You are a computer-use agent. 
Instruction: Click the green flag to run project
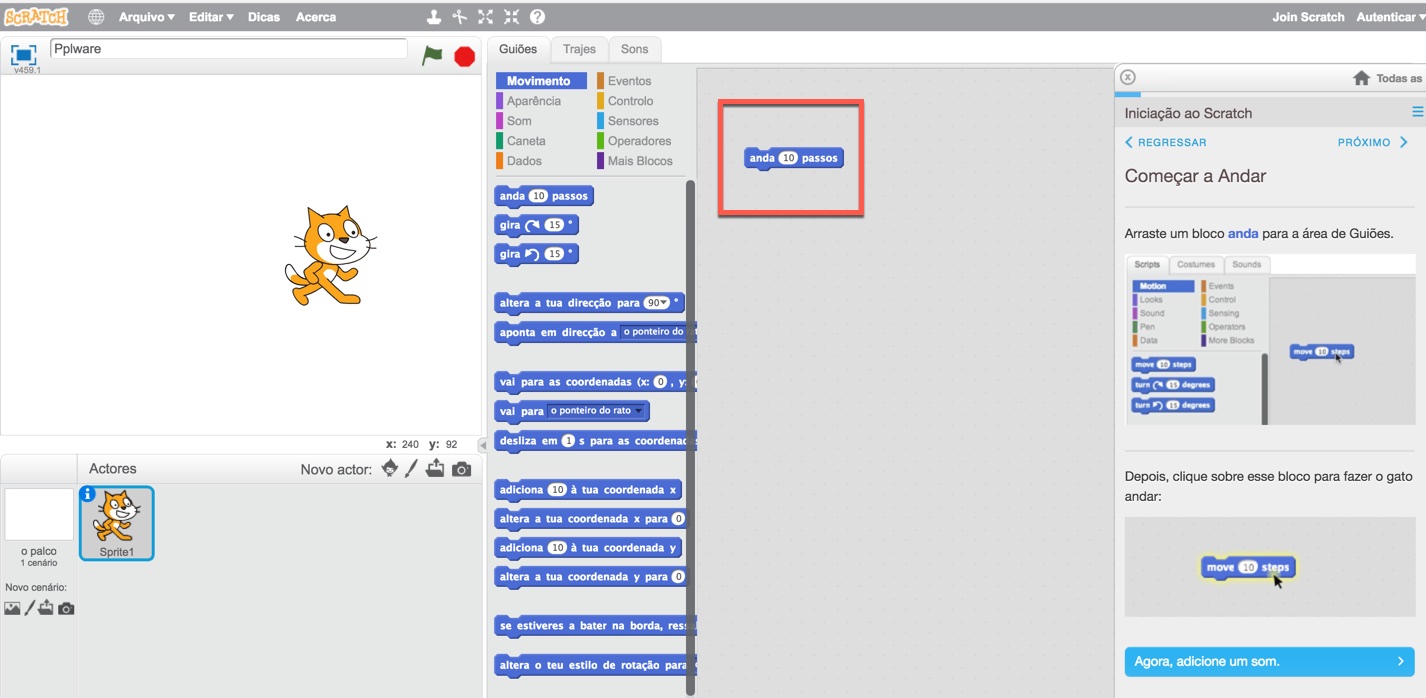(x=432, y=56)
